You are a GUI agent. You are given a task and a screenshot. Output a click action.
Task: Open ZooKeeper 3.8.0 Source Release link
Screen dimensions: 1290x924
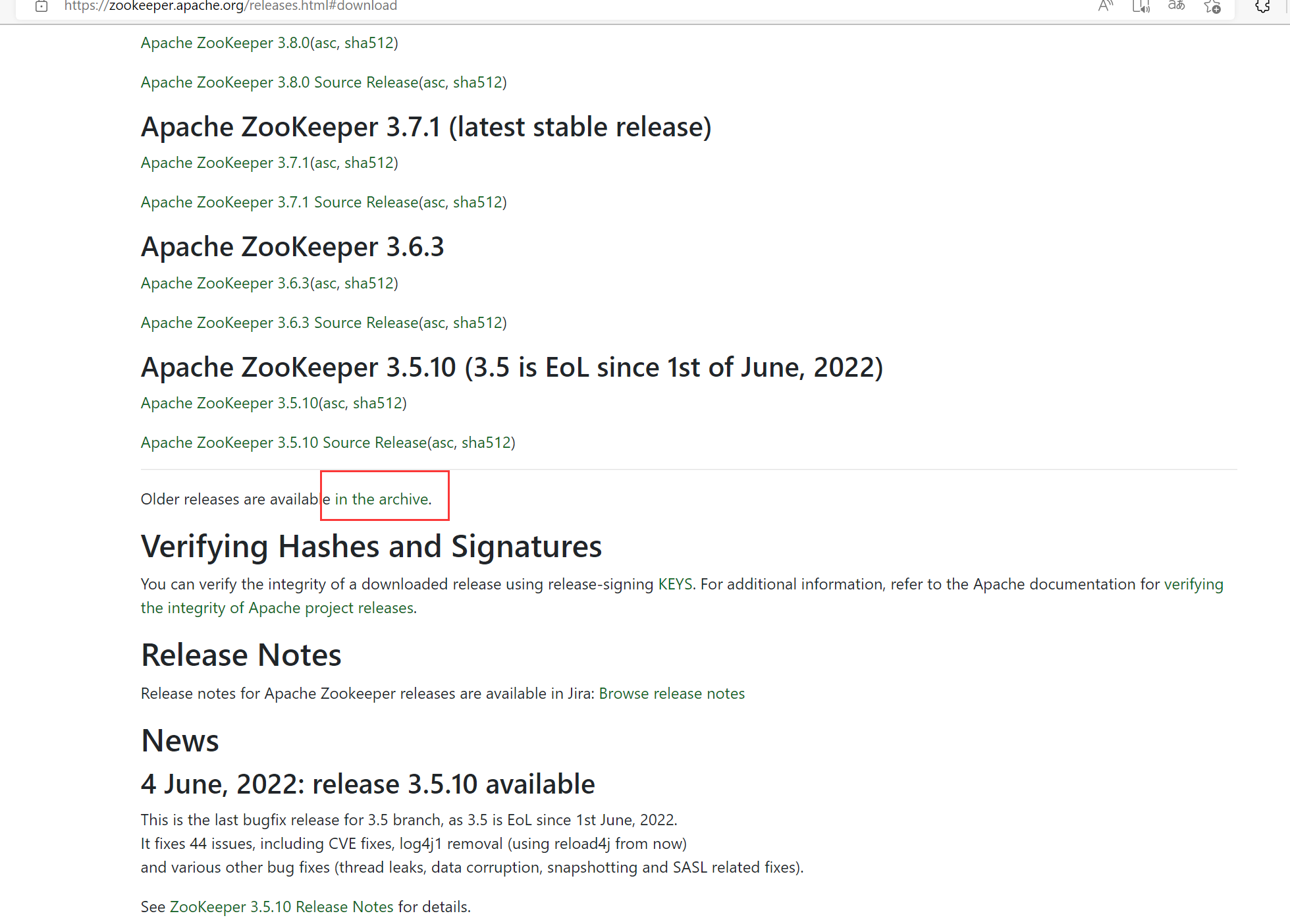tap(279, 82)
